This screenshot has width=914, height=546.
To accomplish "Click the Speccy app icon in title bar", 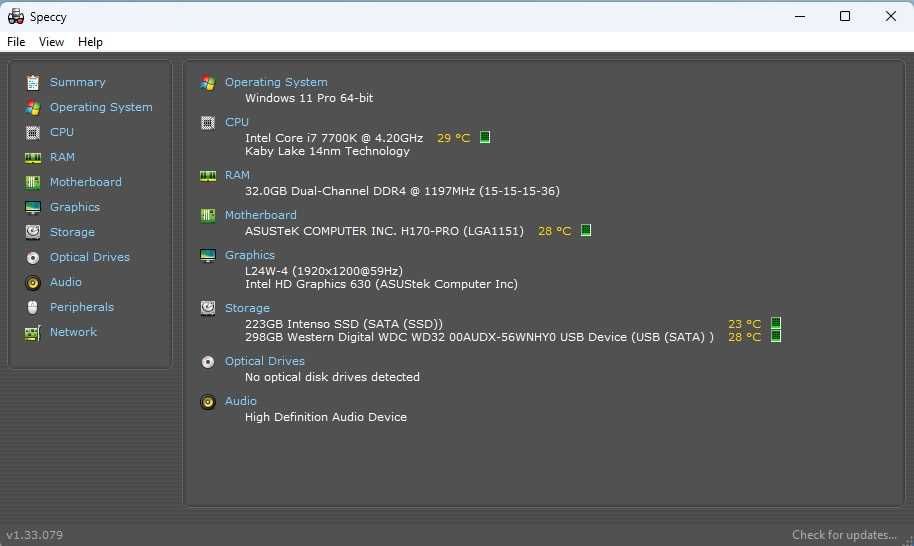I will click(x=16, y=16).
